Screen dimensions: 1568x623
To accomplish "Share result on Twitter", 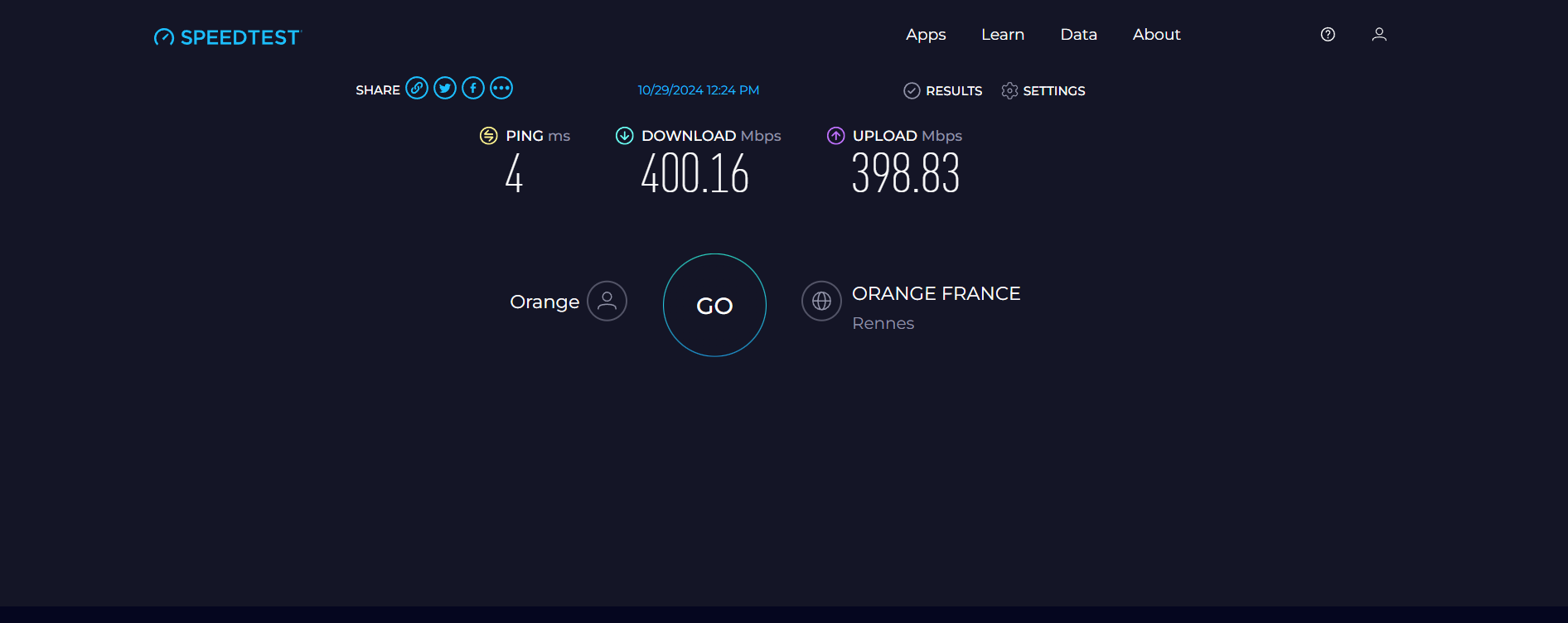I will point(445,88).
